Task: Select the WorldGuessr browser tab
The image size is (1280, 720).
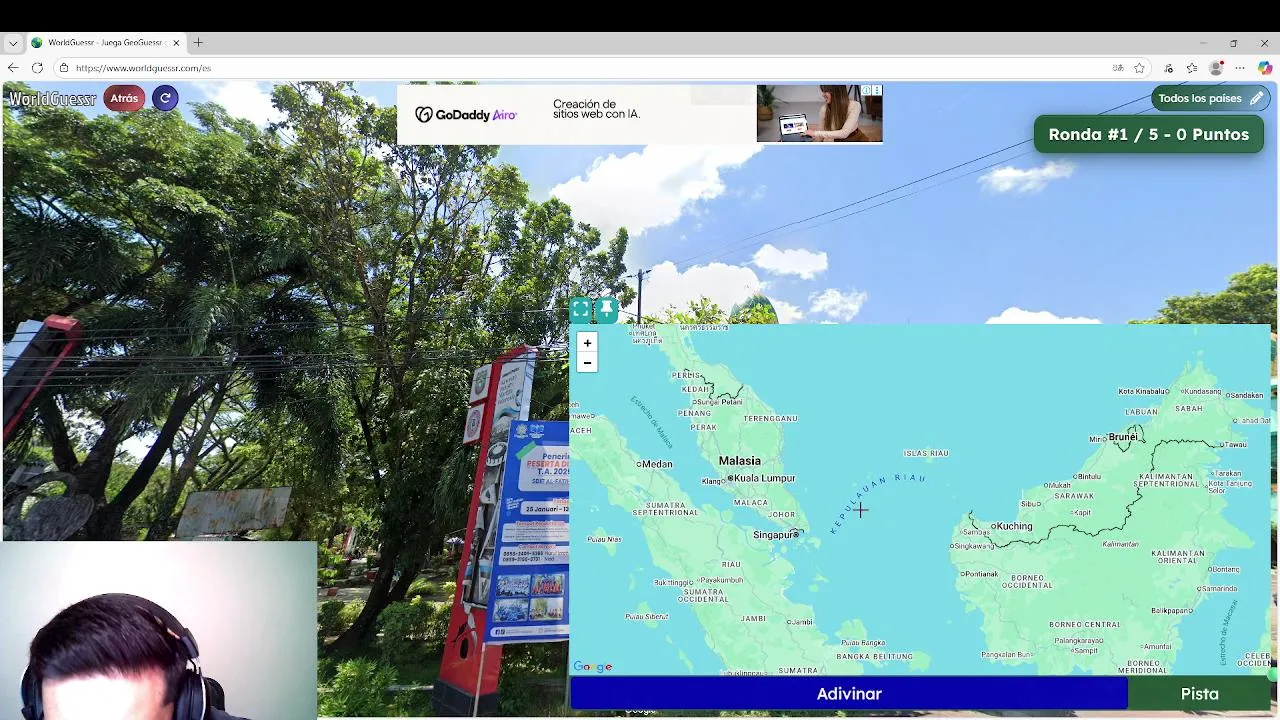Action: [105, 43]
